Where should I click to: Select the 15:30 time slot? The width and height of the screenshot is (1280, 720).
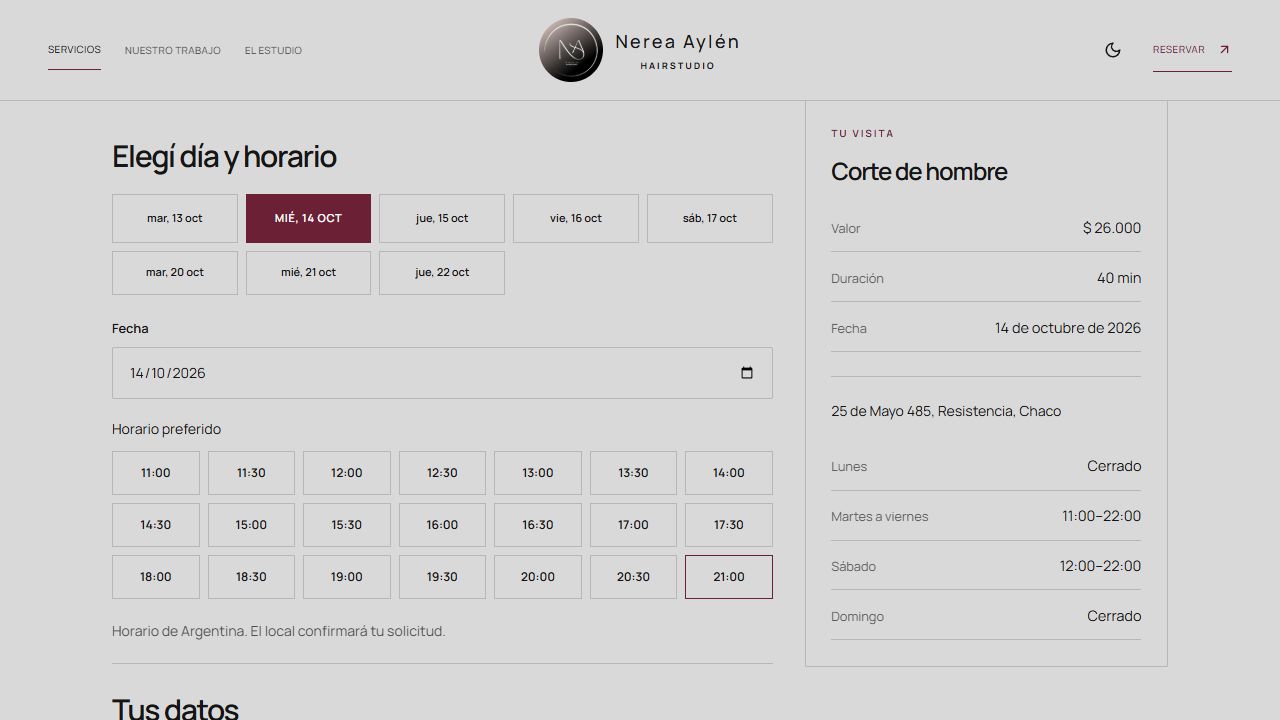click(347, 525)
